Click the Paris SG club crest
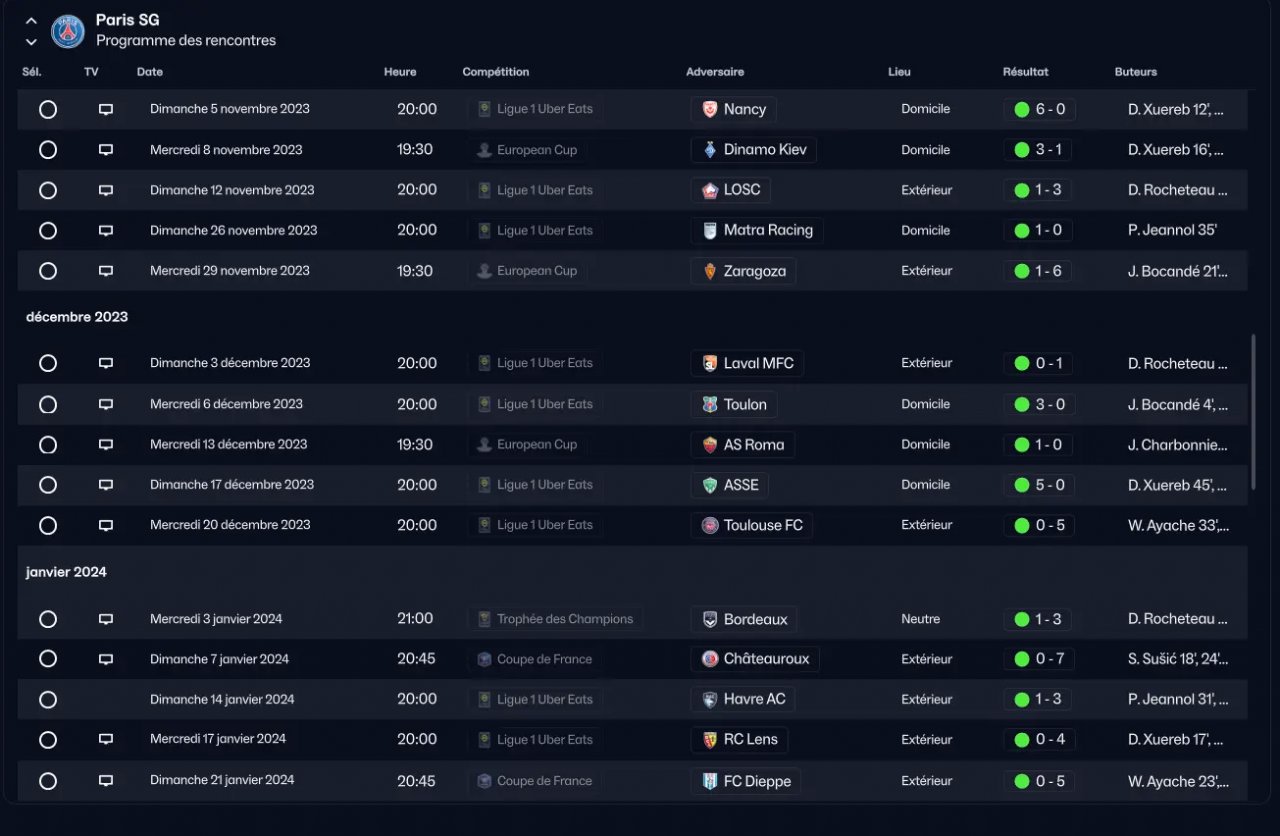 click(x=68, y=31)
